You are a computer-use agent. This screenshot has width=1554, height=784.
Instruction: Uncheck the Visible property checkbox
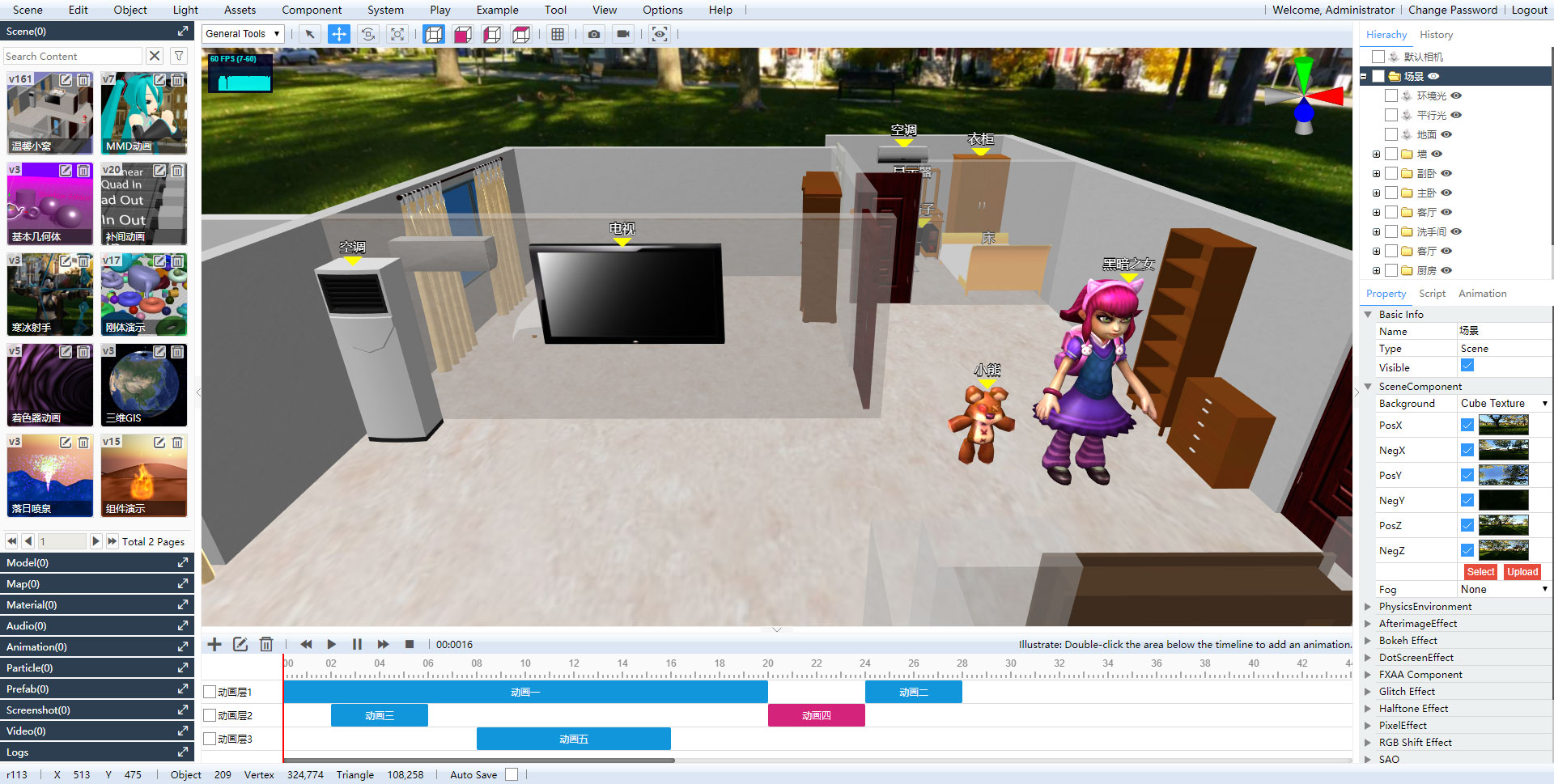pos(1467,366)
